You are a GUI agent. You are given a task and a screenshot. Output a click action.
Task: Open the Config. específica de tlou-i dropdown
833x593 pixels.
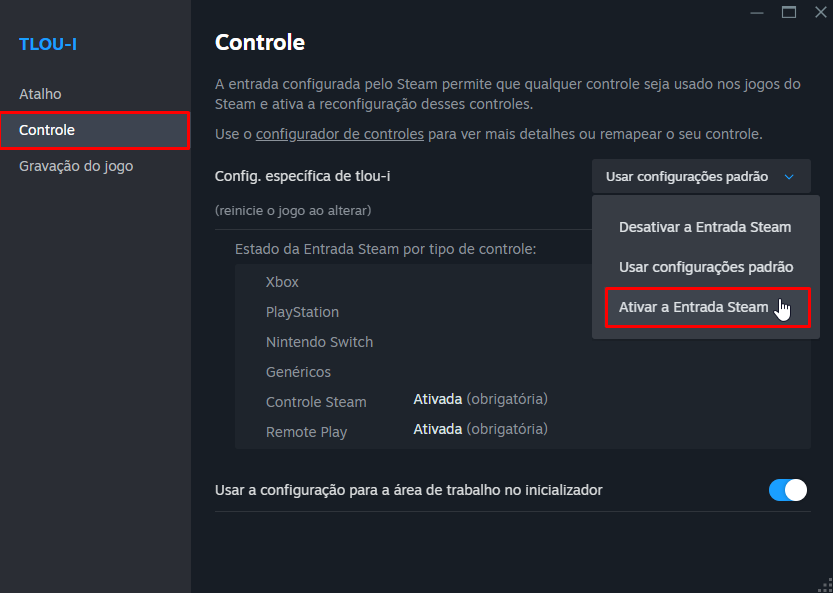[700, 176]
